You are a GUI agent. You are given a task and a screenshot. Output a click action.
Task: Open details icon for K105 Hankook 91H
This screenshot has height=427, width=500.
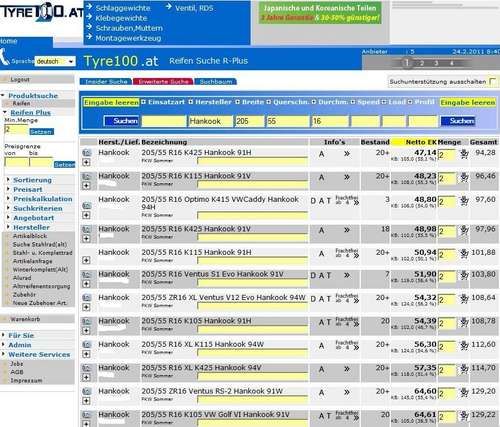(87, 322)
